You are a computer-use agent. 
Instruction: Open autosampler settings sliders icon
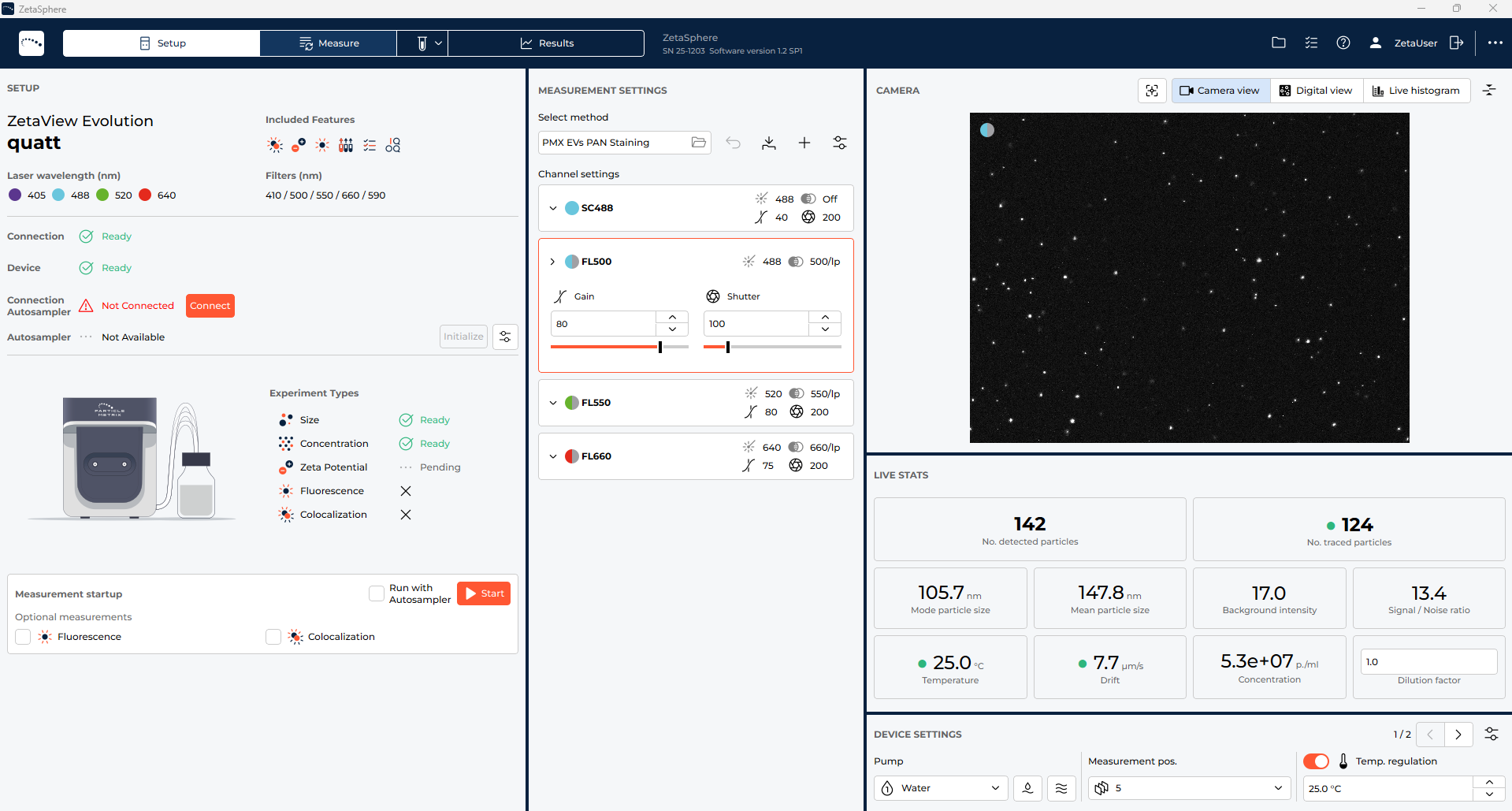[x=505, y=337]
